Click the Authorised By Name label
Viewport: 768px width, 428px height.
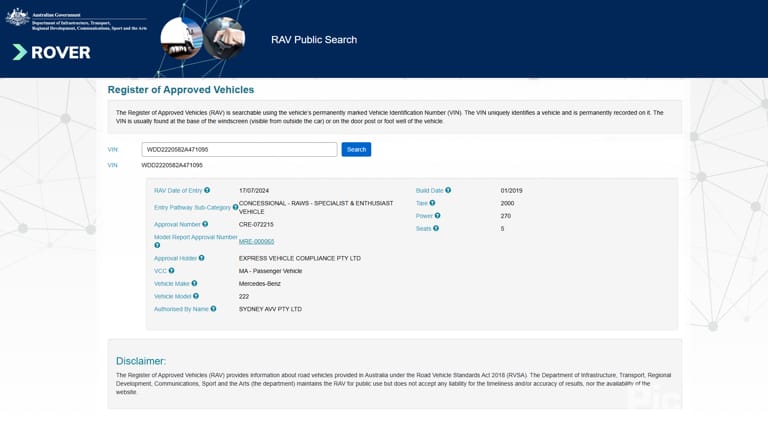(x=181, y=309)
